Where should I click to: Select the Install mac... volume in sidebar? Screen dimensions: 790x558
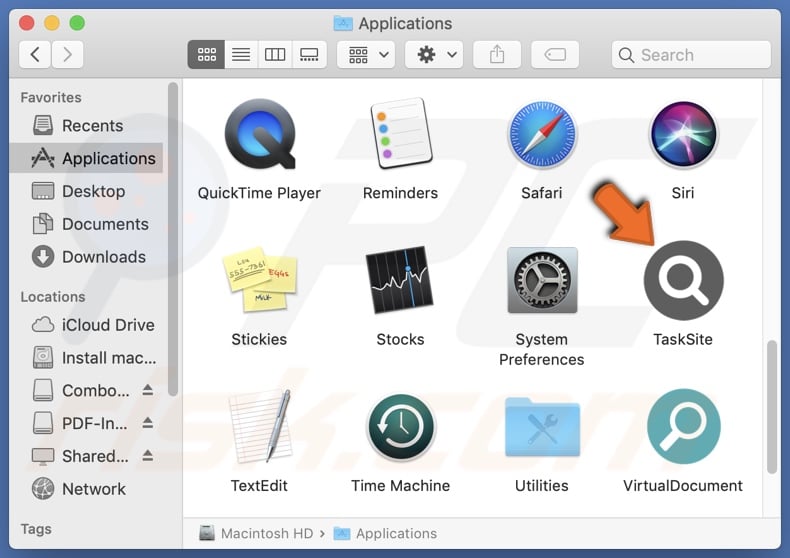[86, 358]
